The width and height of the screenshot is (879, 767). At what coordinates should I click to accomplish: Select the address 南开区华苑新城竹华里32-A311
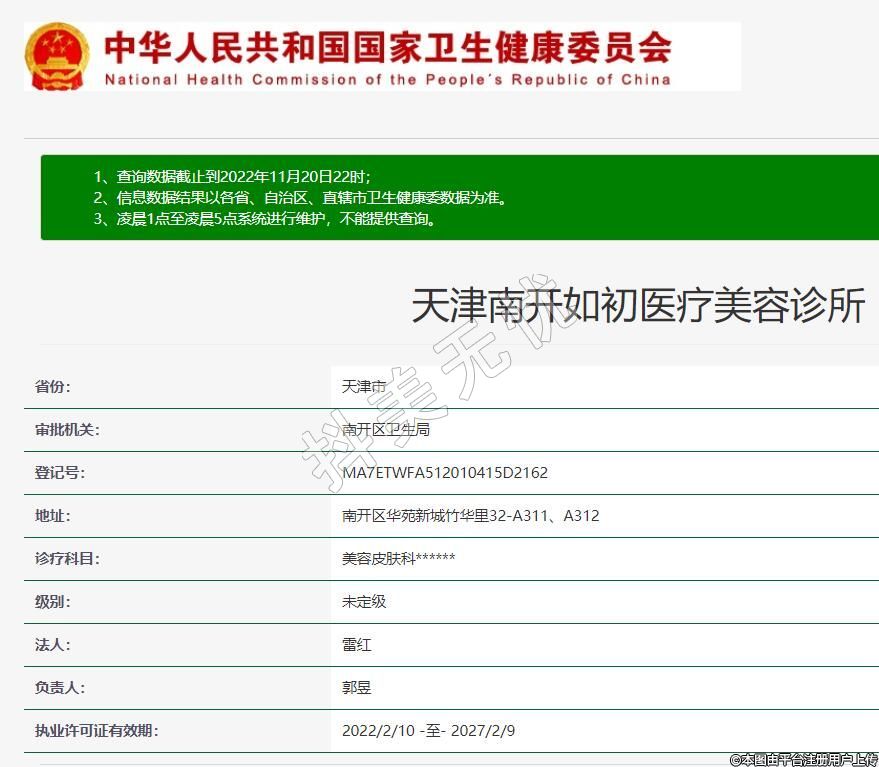point(470,516)
